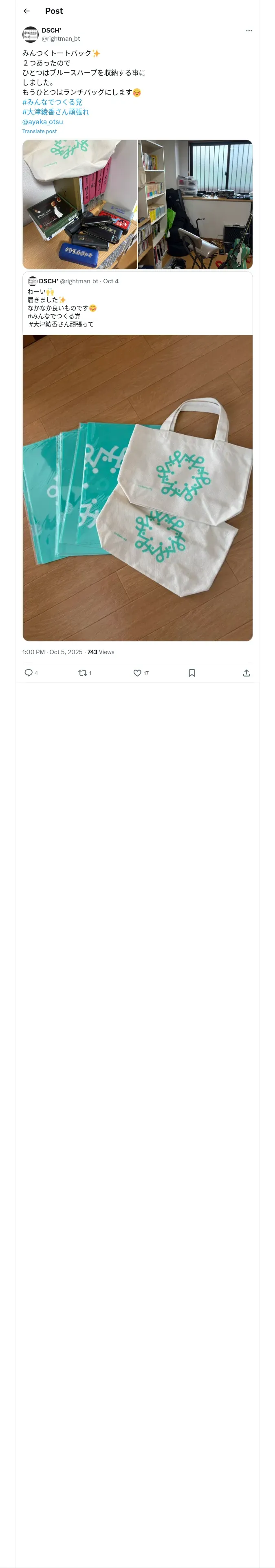Bookmark this post
The height and width of the screenshot is (1568, 275).
click(x=192, y=672)
